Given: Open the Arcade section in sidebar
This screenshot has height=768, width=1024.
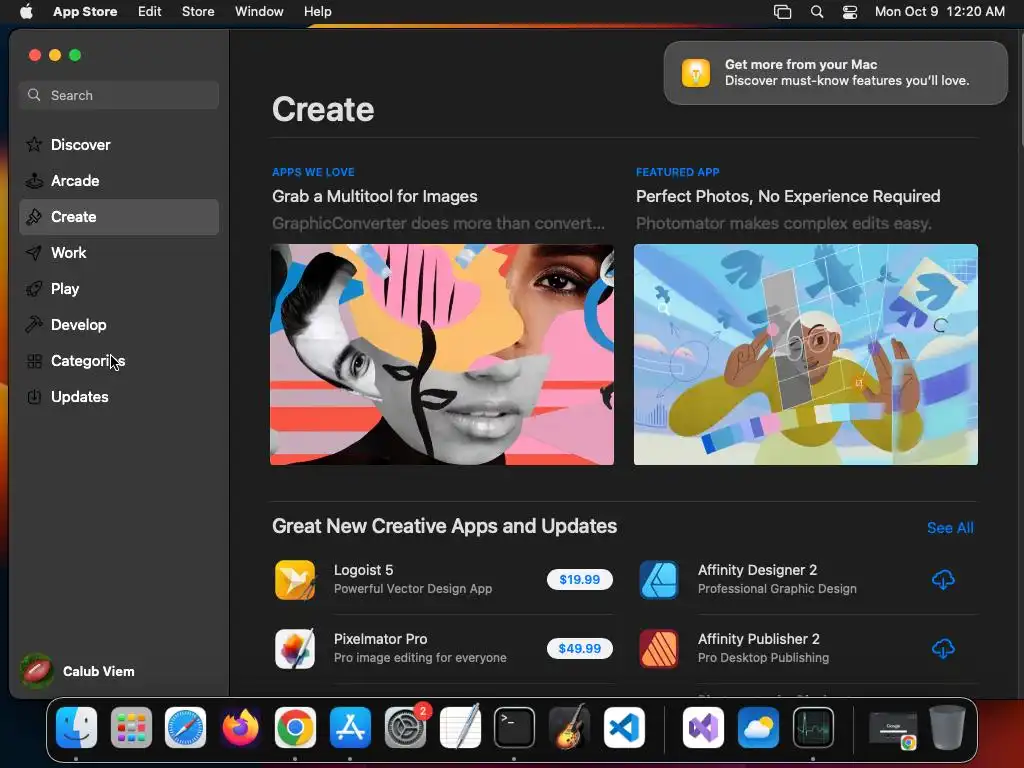Looking at the screenshot, I should (x=119, y=180).
